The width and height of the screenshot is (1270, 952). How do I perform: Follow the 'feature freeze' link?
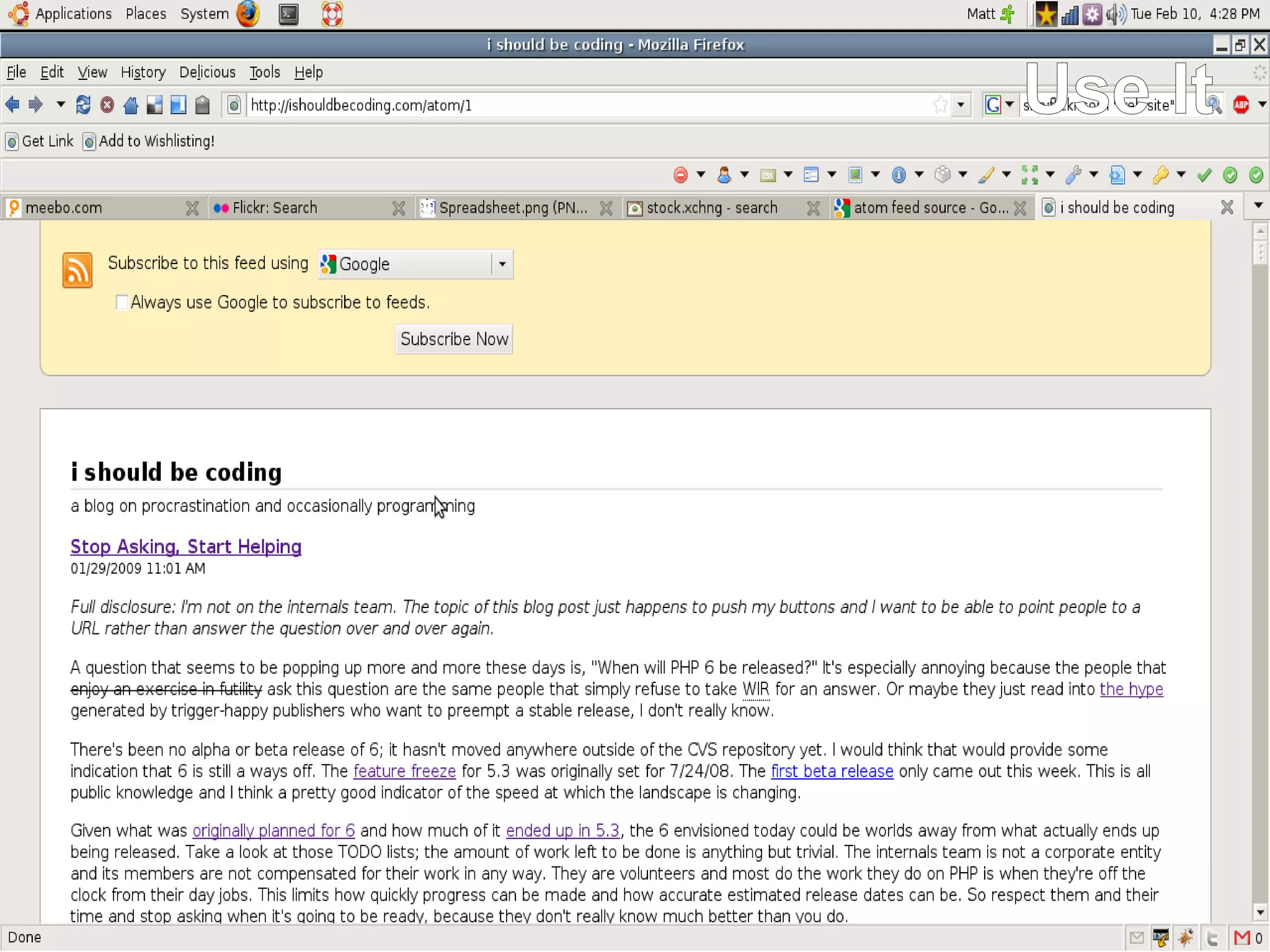click(404, 771)
